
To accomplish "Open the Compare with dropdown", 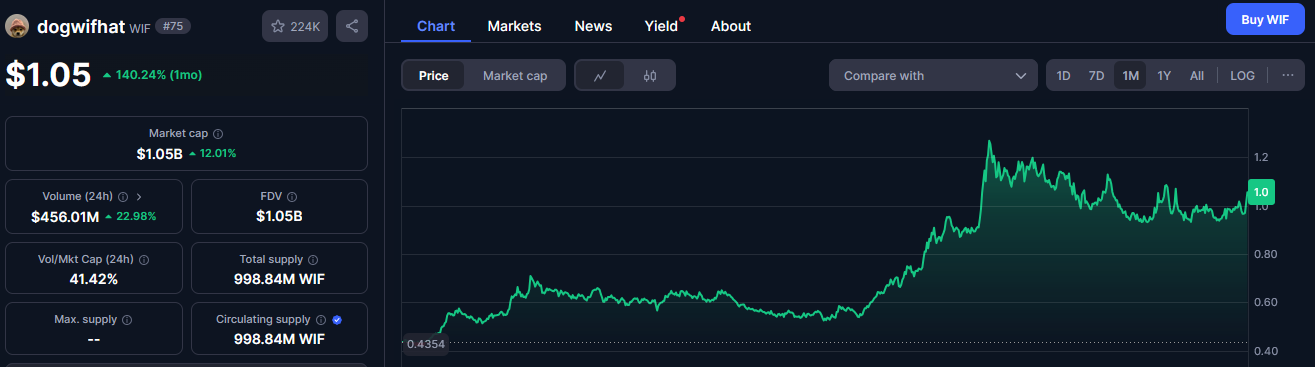I will point(933,75).
